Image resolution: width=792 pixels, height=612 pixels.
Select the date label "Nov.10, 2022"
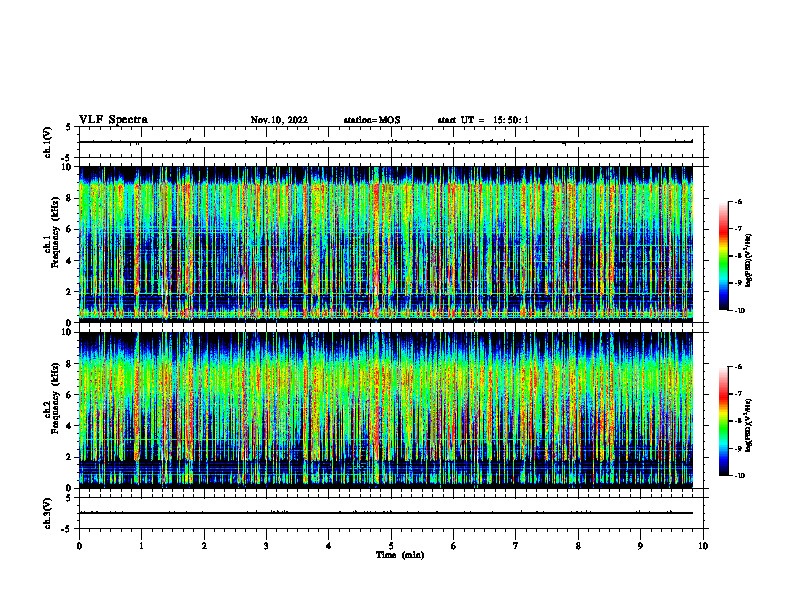point(279,120)
